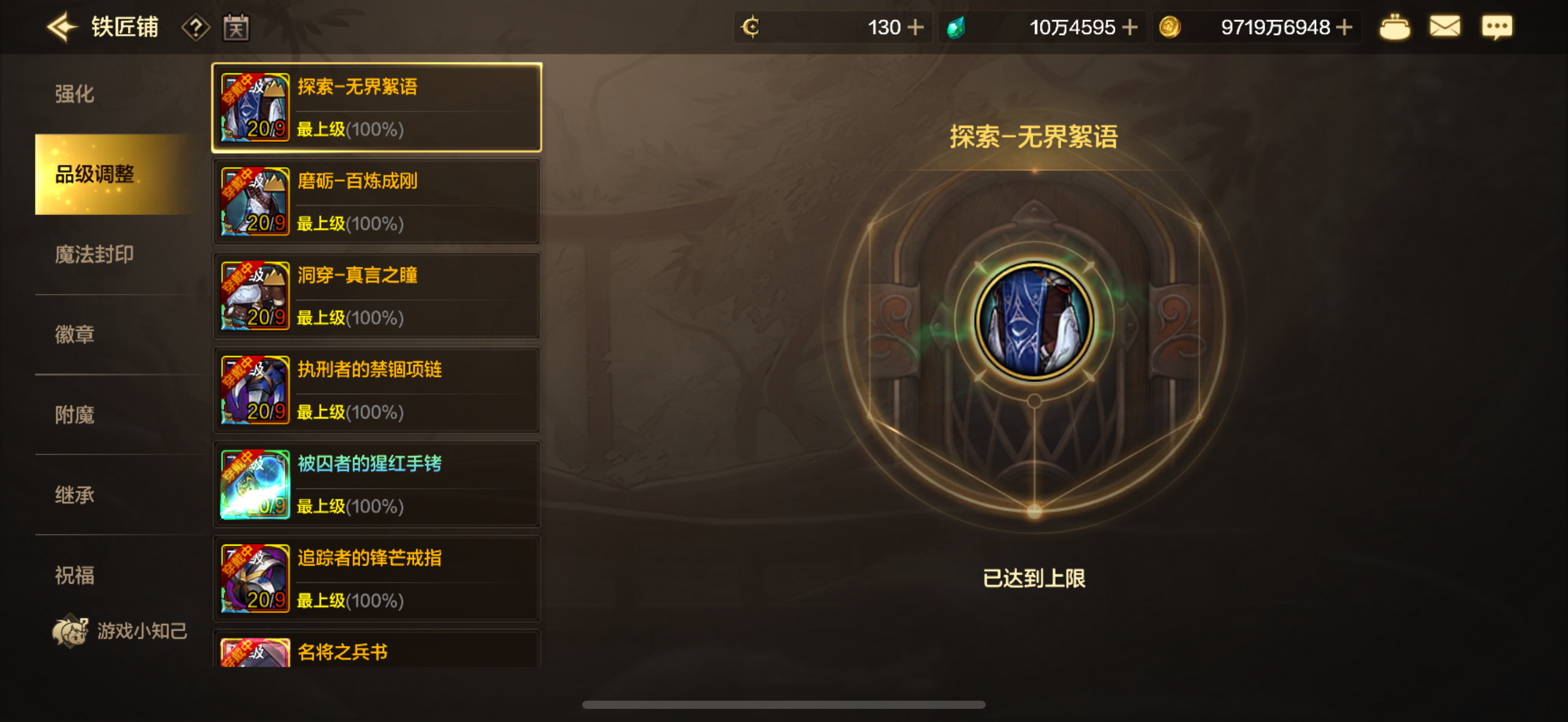This screenshot has width=1568, height=722.
Task: Add more gold with its plus button
Action: point(1343,27)
